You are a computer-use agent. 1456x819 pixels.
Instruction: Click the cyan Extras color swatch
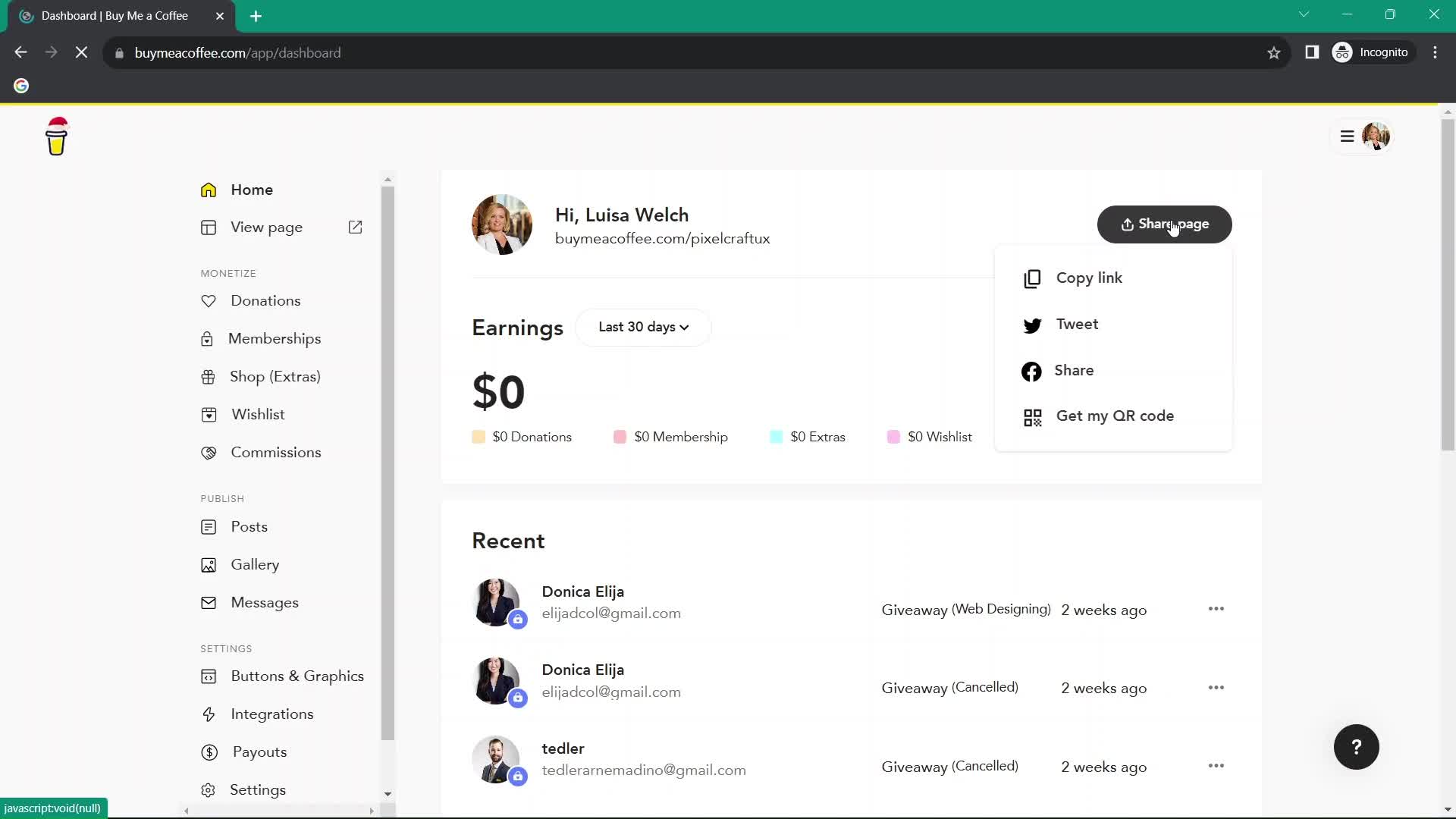tap(776, 437)
